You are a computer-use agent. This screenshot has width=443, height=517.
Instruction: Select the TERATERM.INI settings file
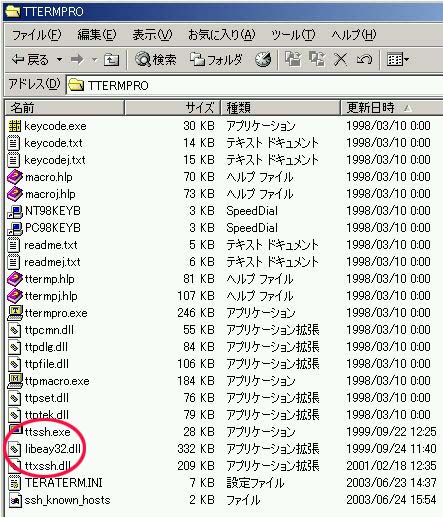[55, 483]
